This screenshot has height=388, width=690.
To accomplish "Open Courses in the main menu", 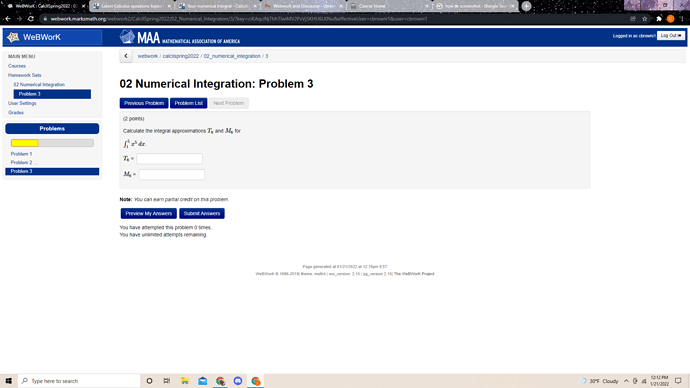I will pos(17,66).
